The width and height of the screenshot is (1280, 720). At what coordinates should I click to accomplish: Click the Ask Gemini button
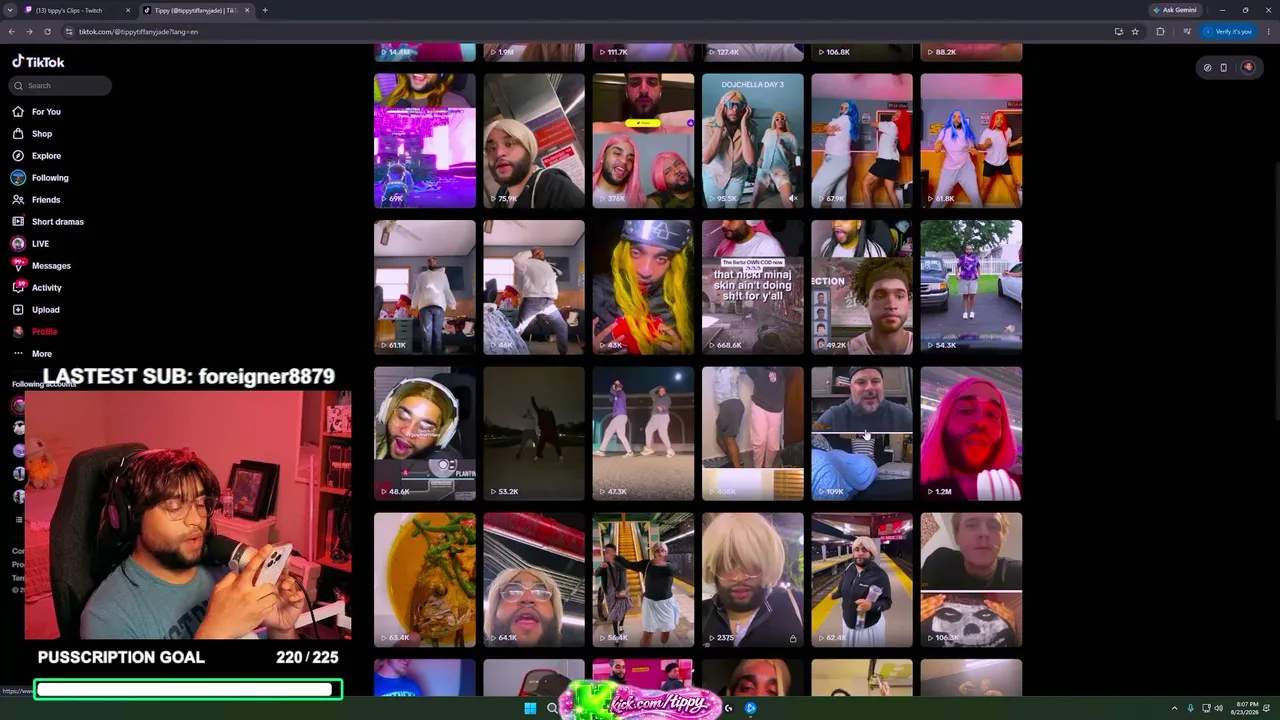pyautogui.click(x=1175, y=10)
